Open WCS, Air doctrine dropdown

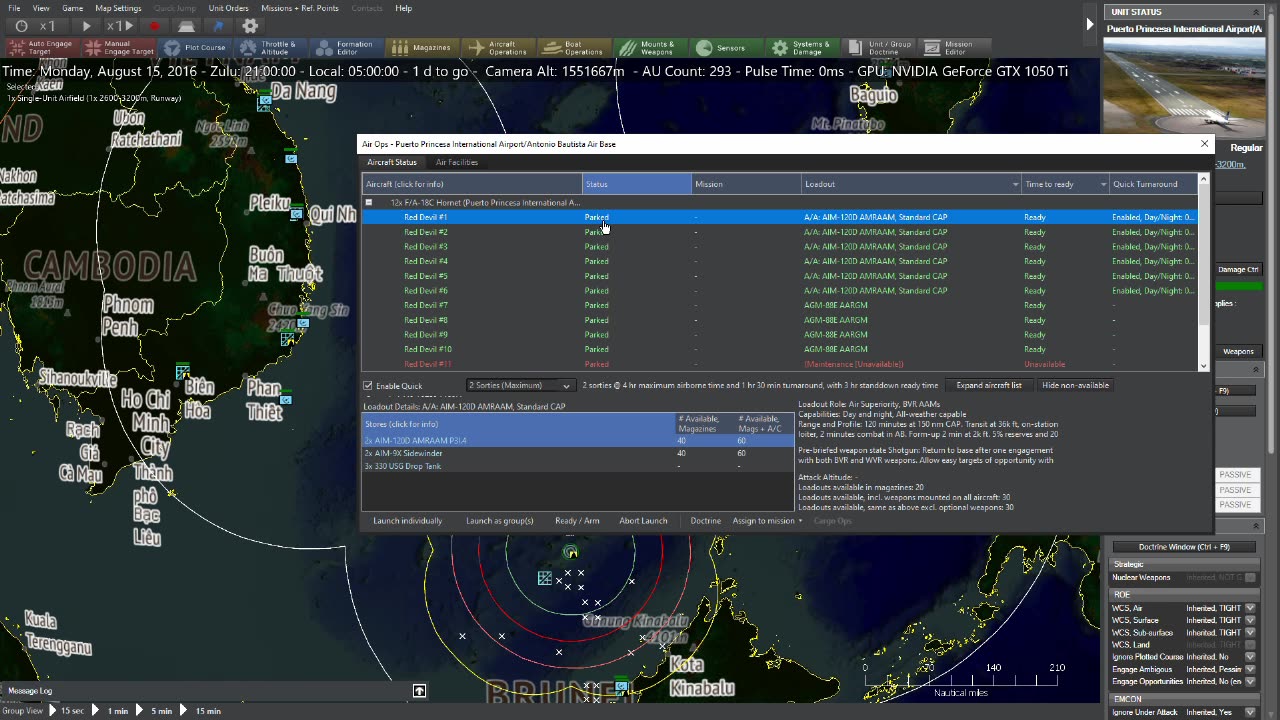pos(1249,608)
